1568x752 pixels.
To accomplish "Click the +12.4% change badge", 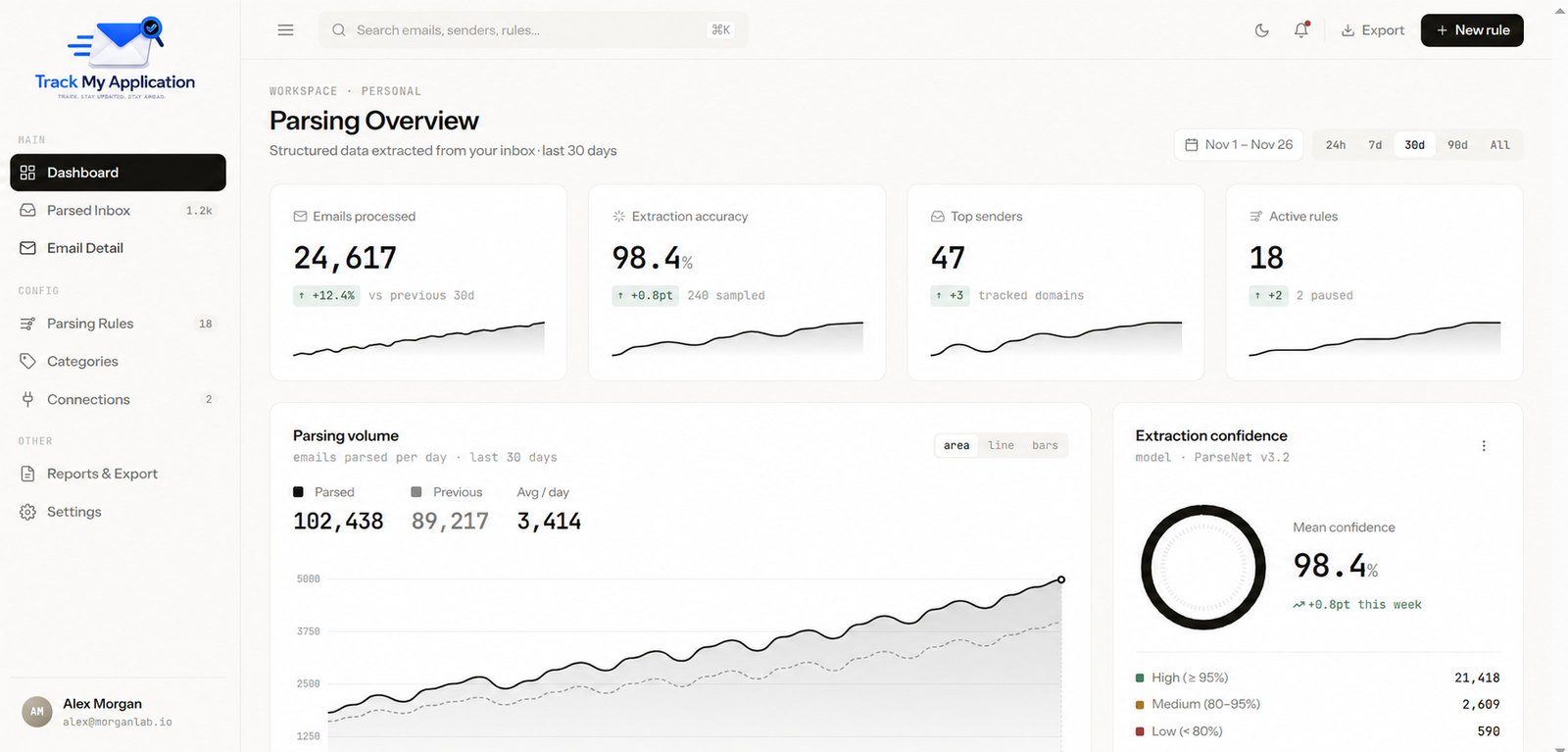I will click(x=327, y=295).
